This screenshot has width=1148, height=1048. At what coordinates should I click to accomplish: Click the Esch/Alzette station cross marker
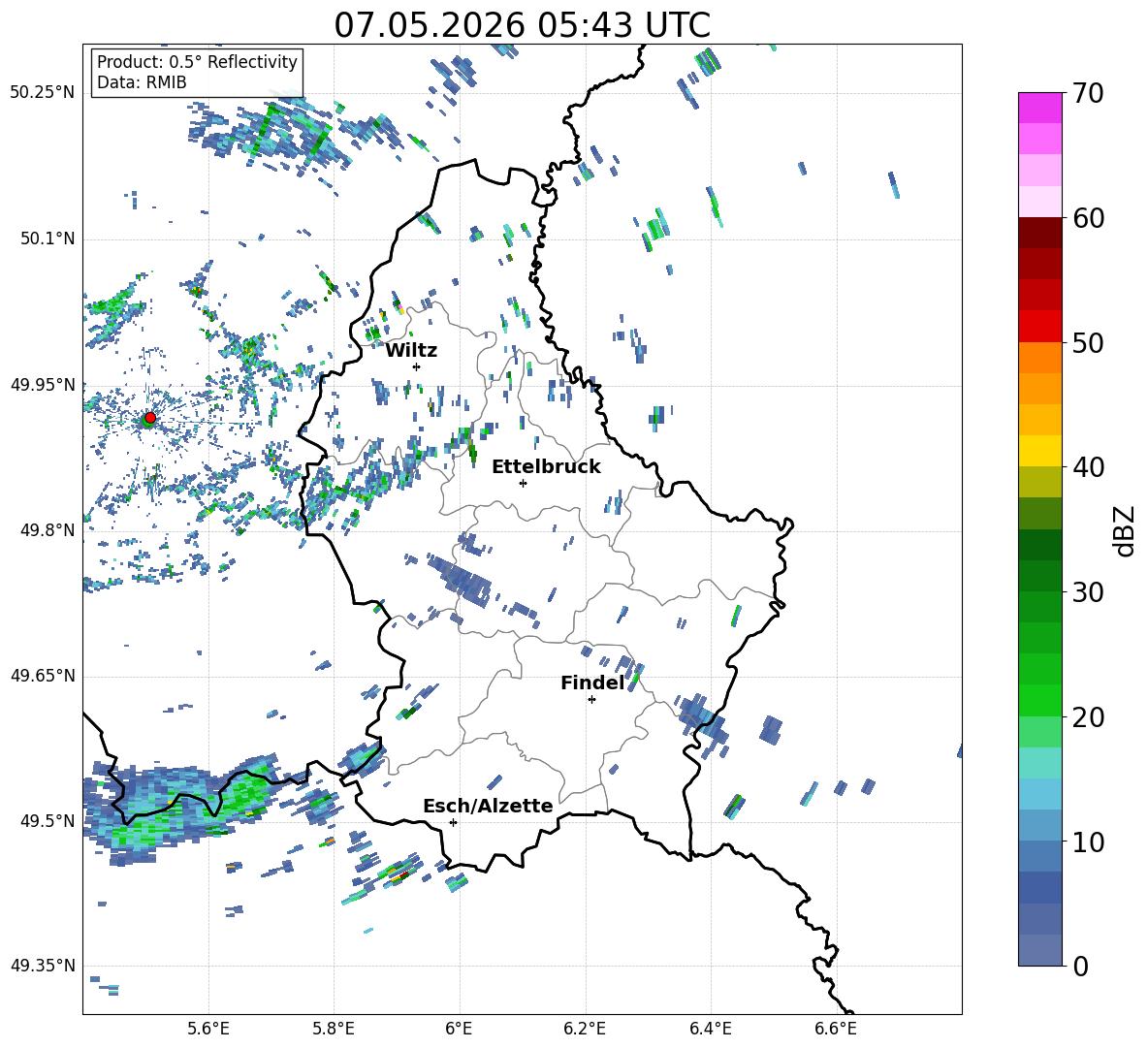point(453,822)
